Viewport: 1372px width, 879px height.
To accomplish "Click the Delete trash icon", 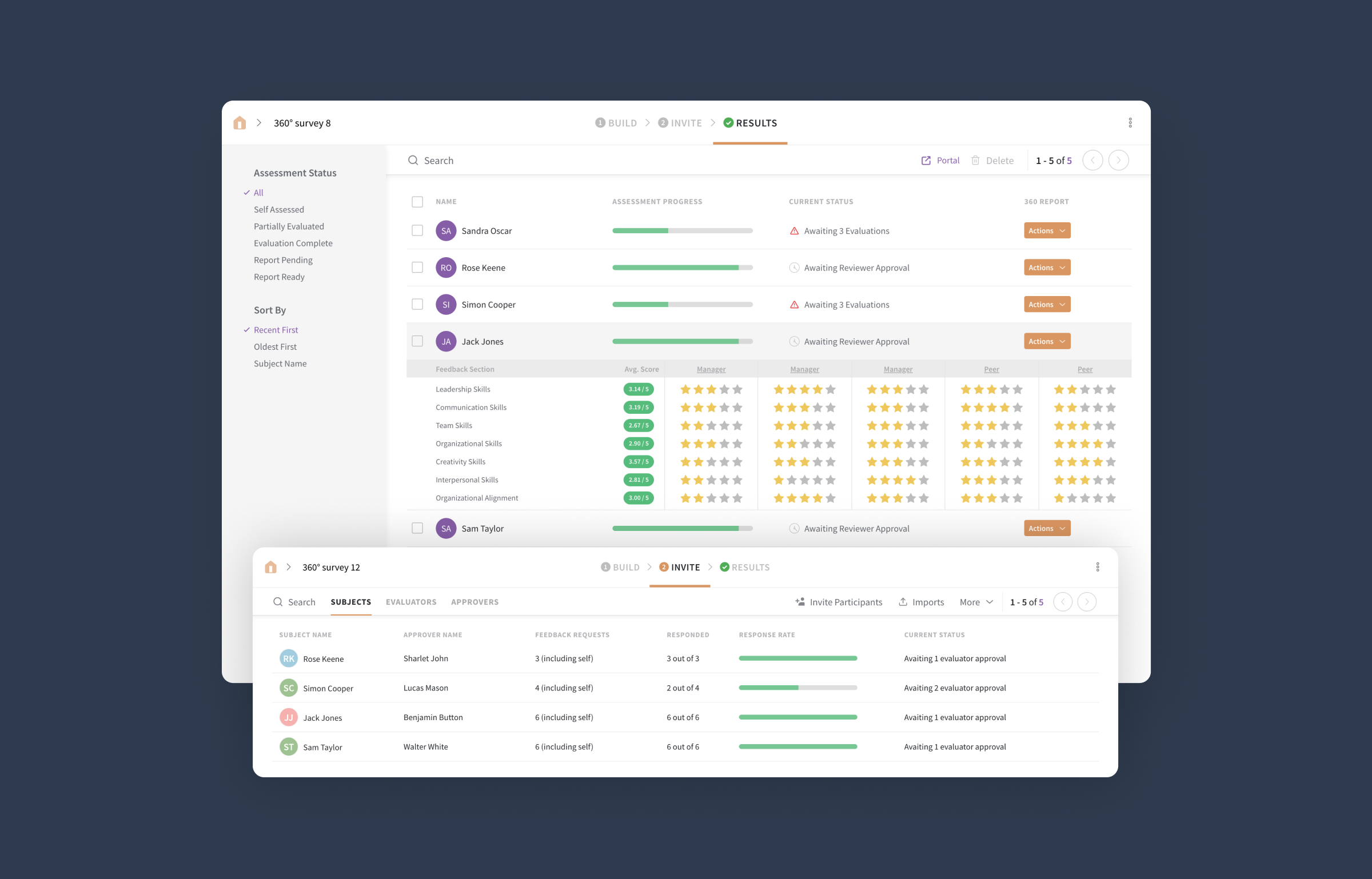I will 976,160.
